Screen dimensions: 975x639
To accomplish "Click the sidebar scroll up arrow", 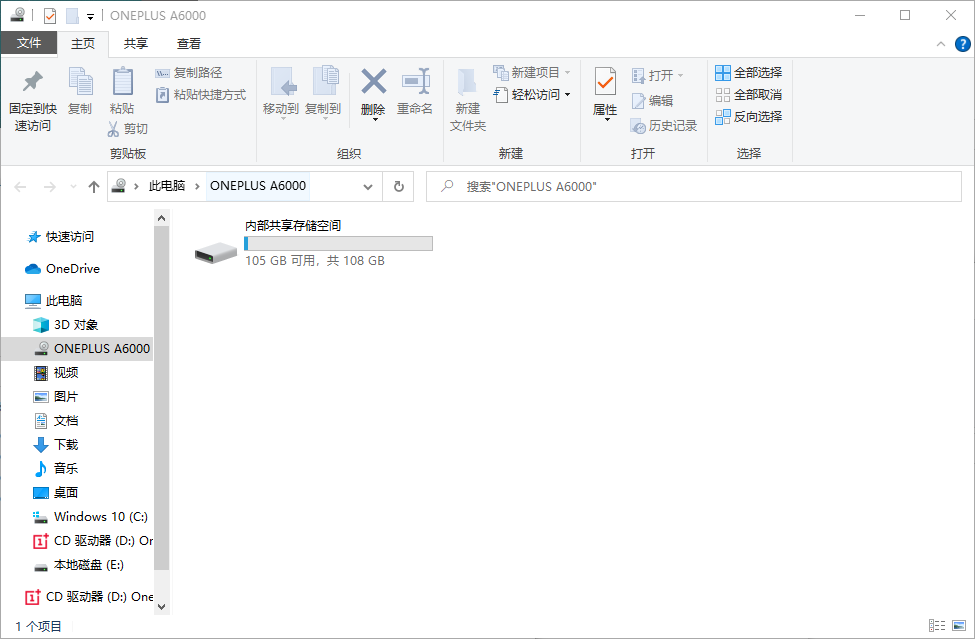I will [162, 218].
